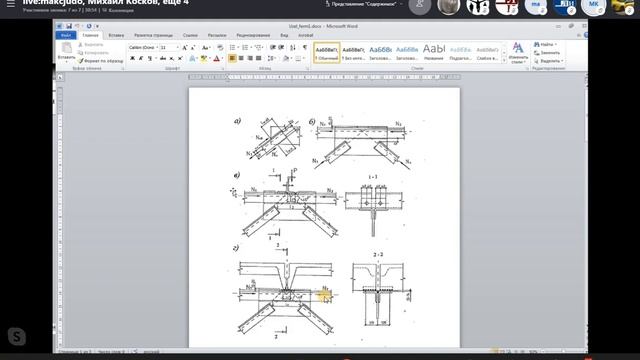Open the line spacing dropdown

[271, 59]
